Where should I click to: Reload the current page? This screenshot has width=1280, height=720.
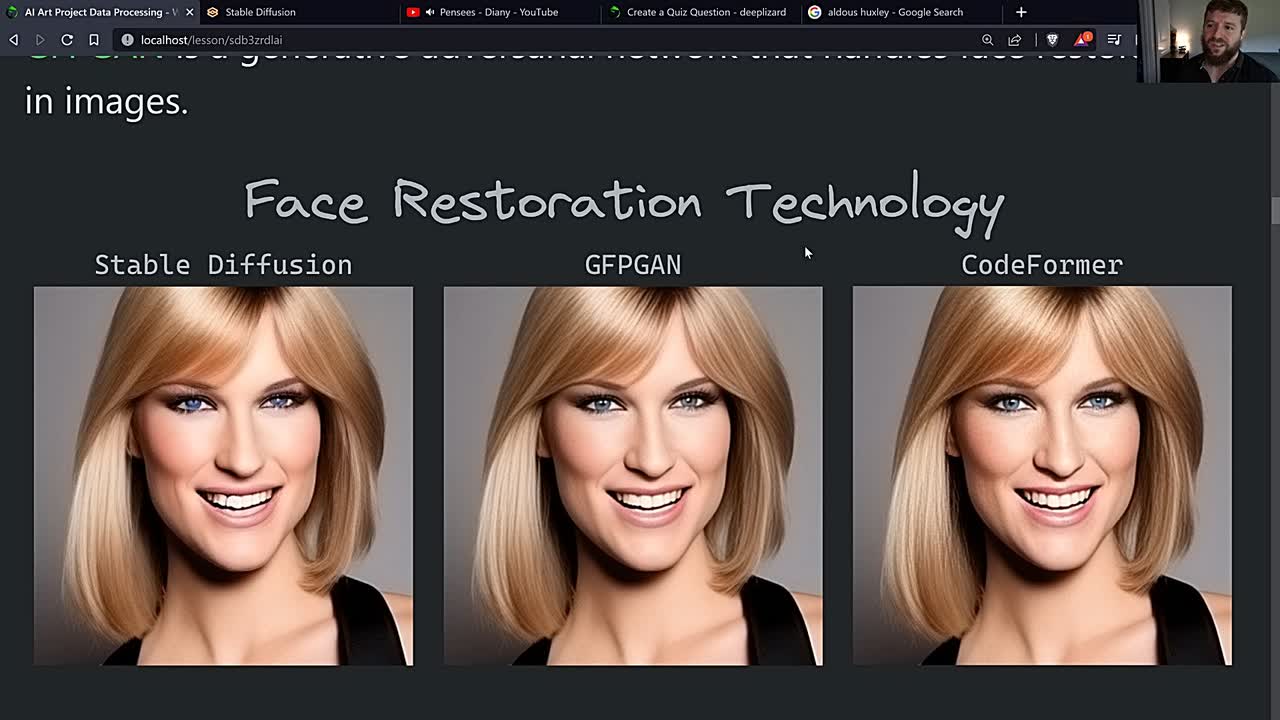[67, 40]
